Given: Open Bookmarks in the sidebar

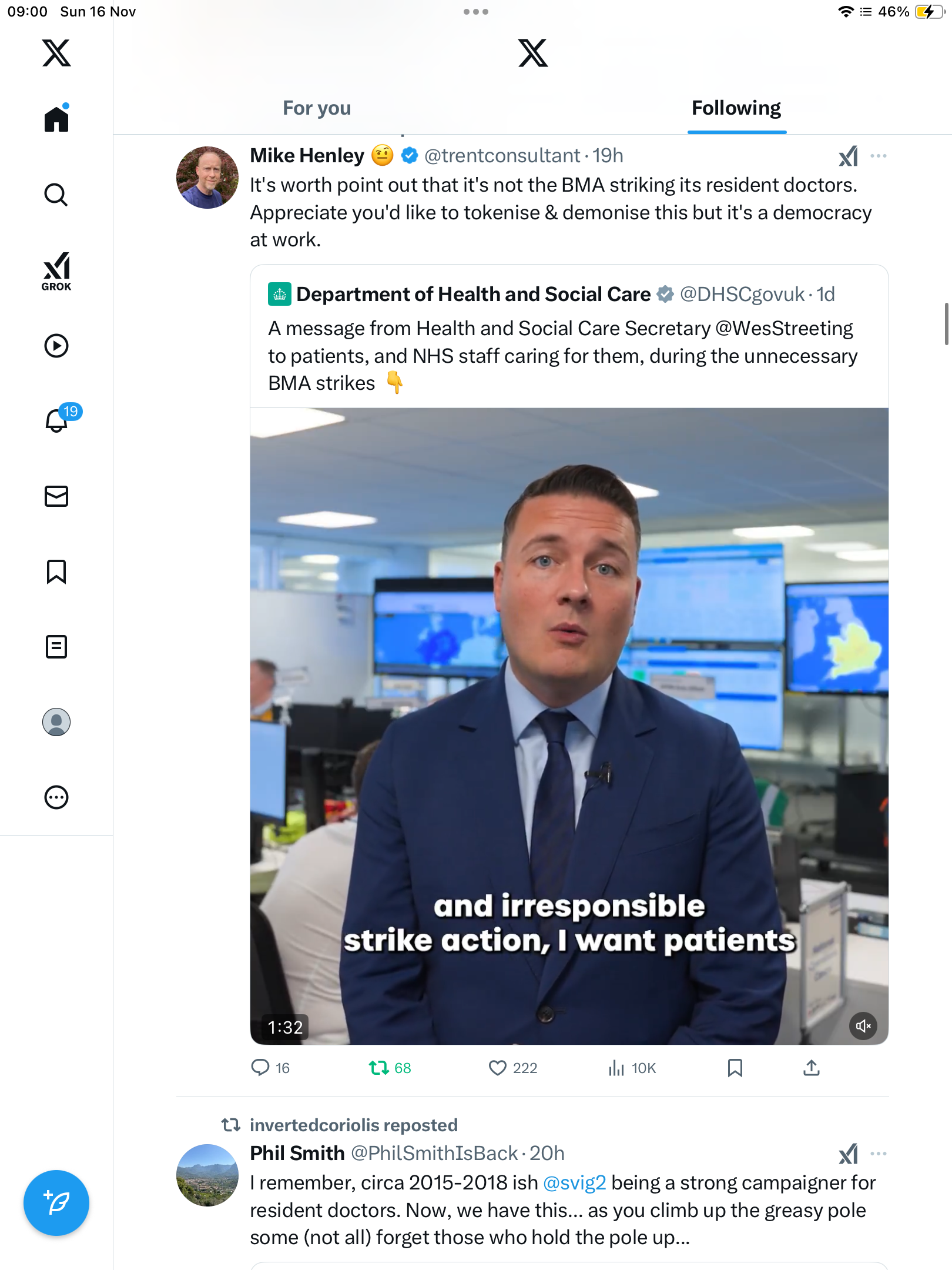Looking at the screenshot, I should coord(56,571).
